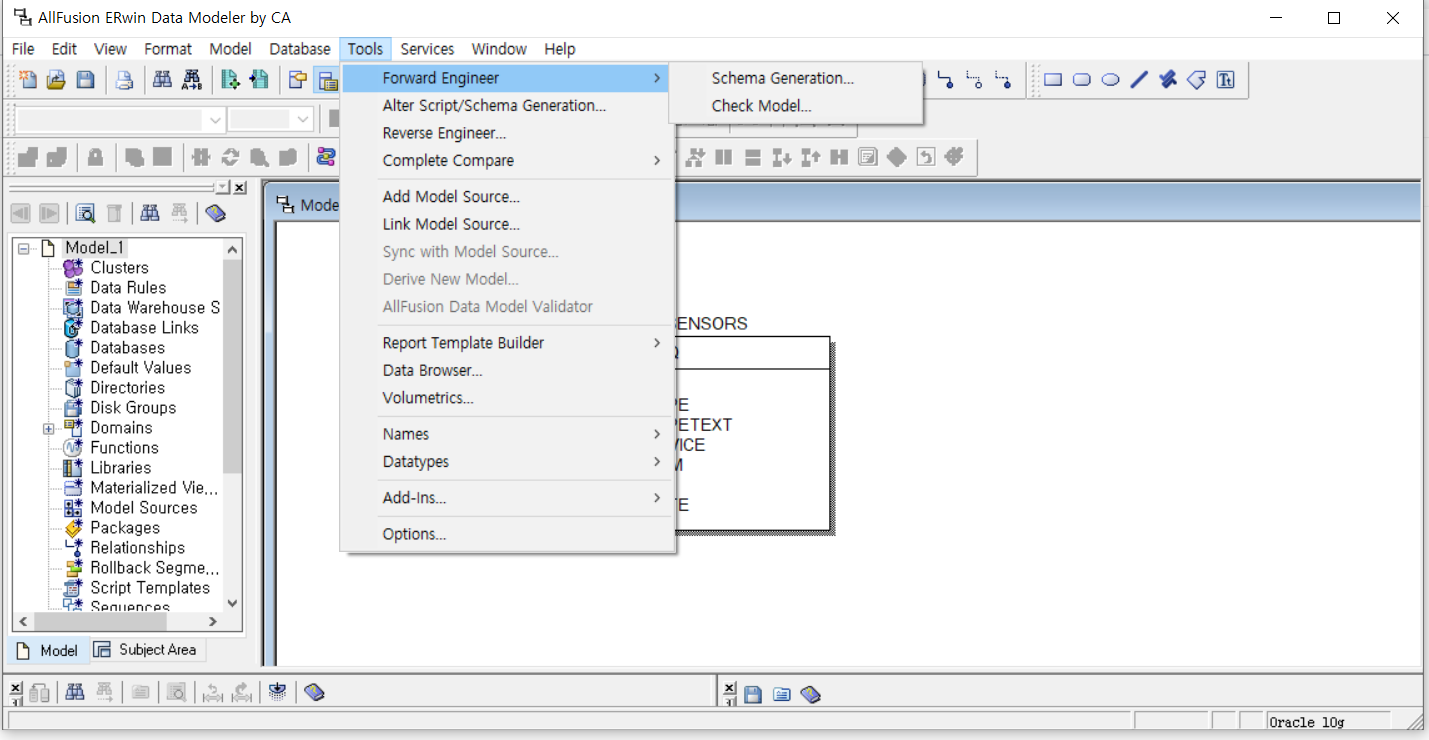
Task: Click the properties icon in explorer toolbar
Action: (x=86, y=213)
